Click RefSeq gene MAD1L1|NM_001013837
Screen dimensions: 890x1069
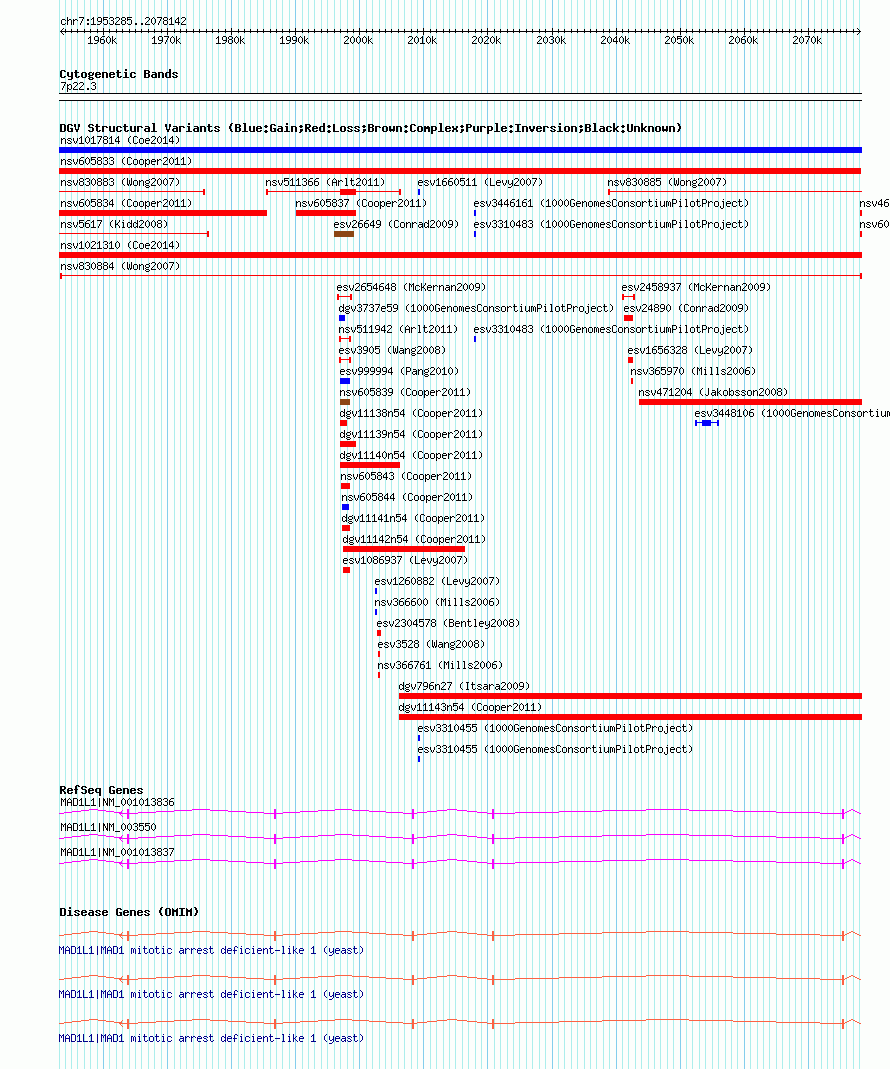[x=117, y=852]
